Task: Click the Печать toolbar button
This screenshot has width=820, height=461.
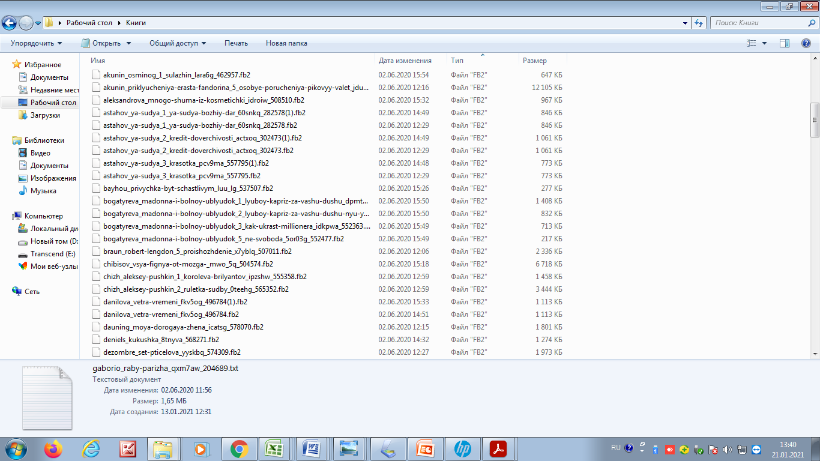Action: click(x=236, y=44)
